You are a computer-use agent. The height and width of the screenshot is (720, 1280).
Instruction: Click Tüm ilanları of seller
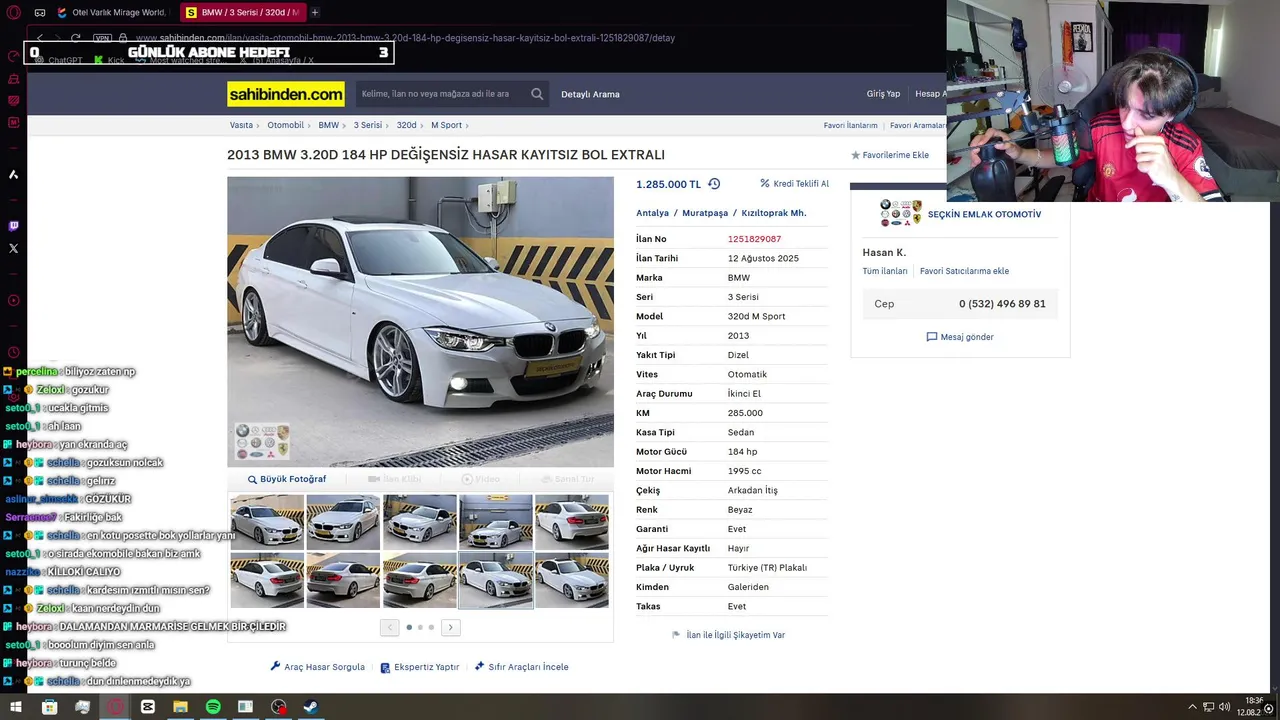tap(885, 271)
